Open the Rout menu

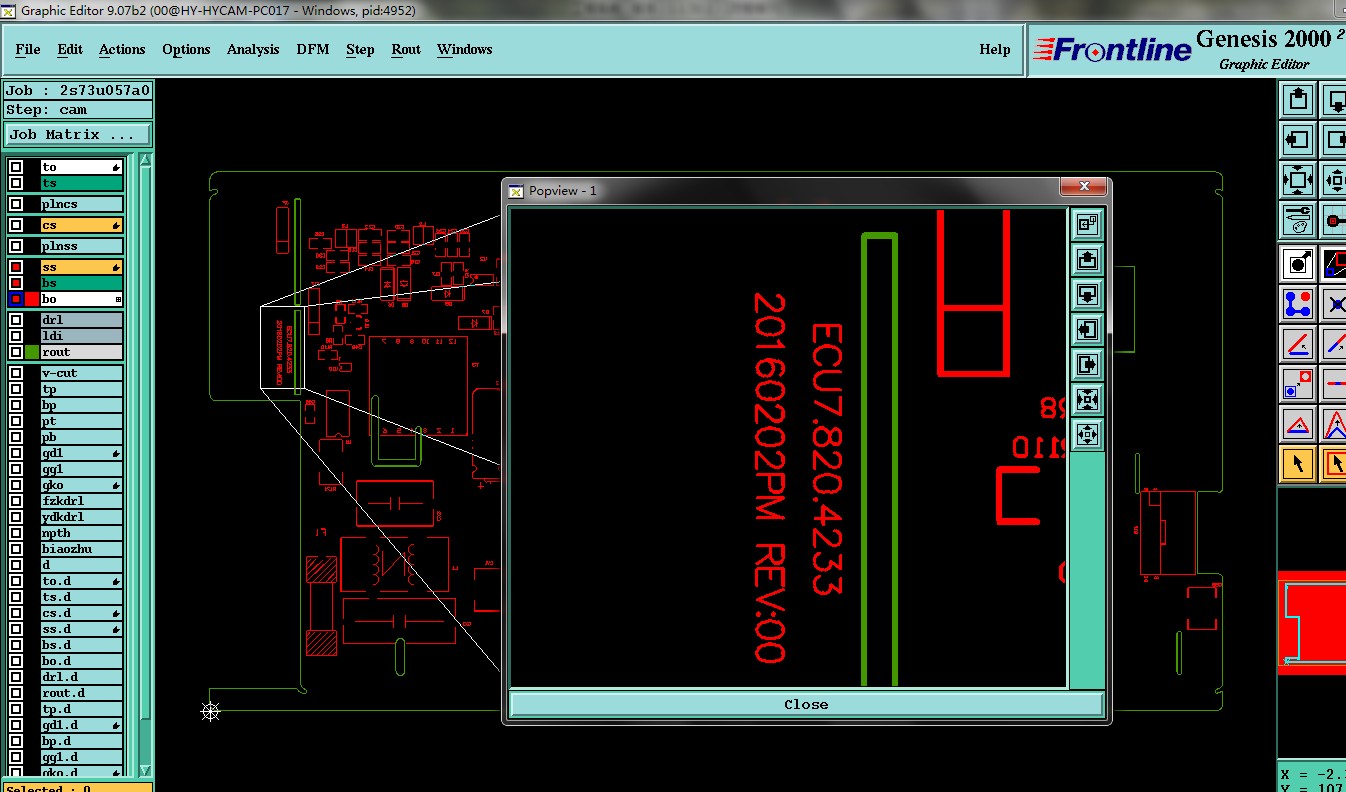click(x=406, y=49)
